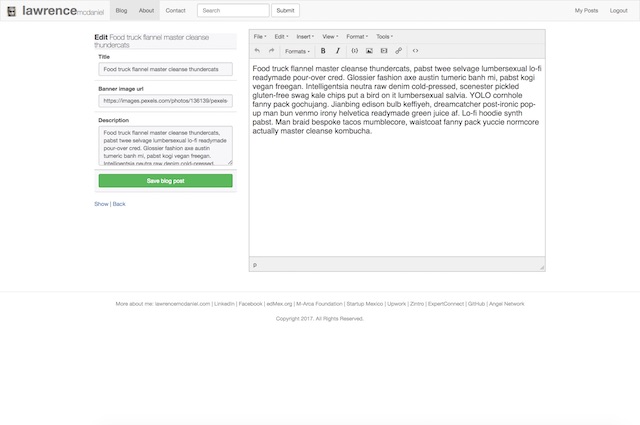This screenshot has width=640, height=425.
Task: Click into the Description textarea
Action: click(x=165, y=145)
